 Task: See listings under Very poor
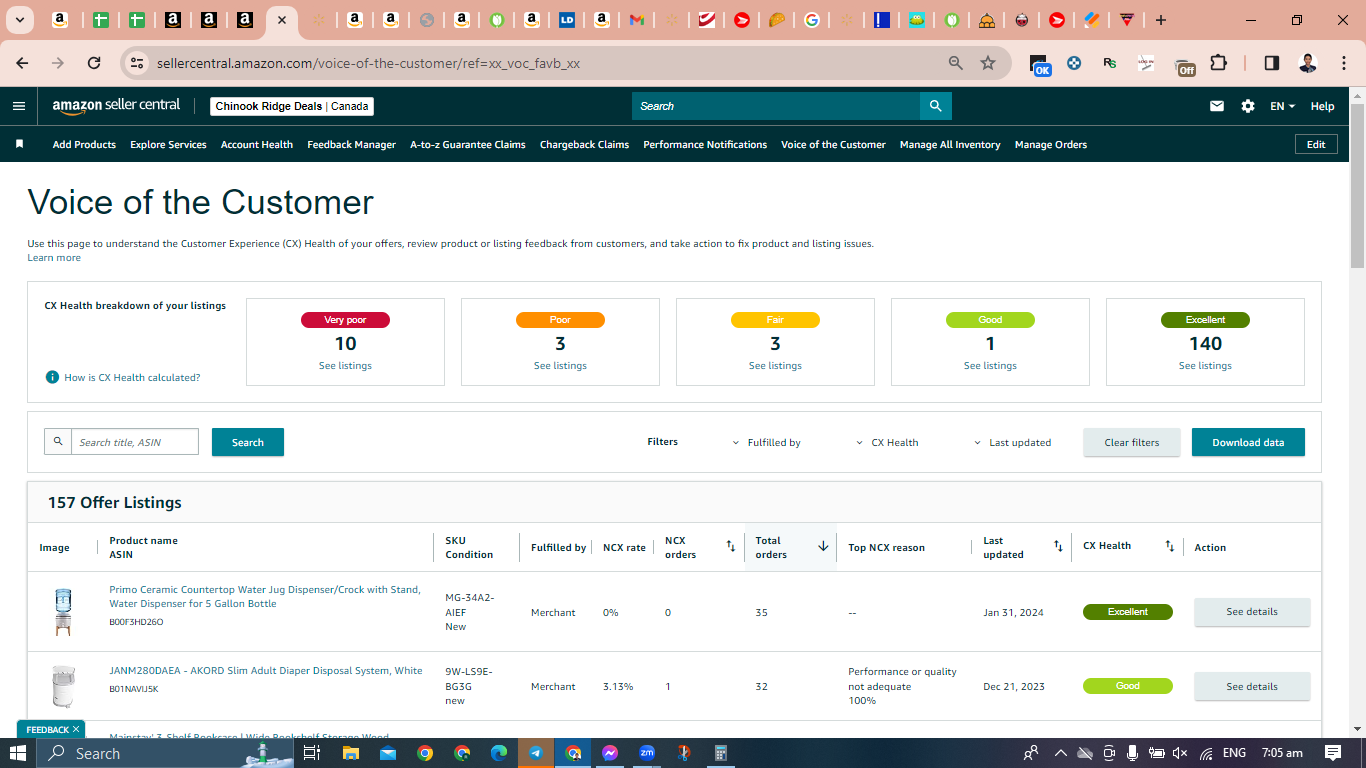tap(345, 366)
